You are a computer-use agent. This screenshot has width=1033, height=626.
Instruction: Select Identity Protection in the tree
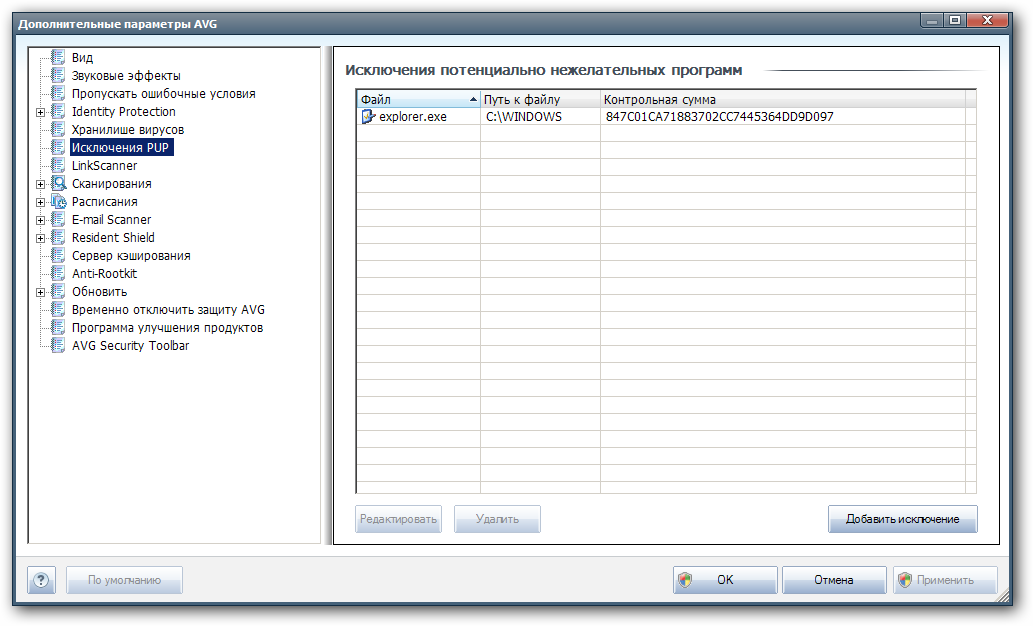tap(124, 111)
